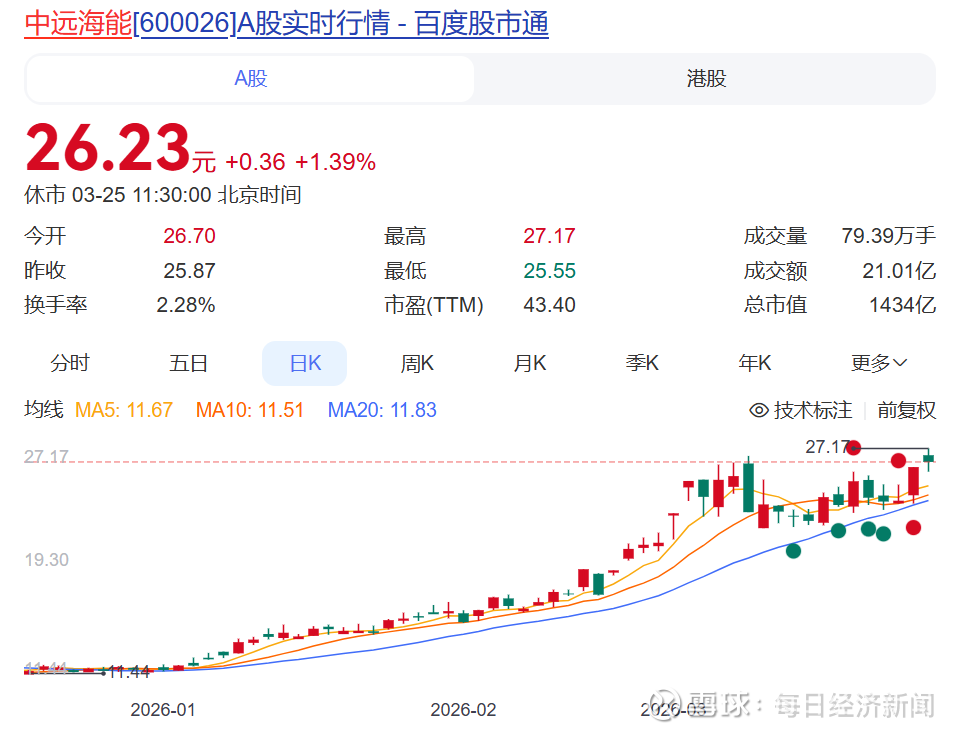Click the 市盈(TTM) value 43.40

pos(549,305)
